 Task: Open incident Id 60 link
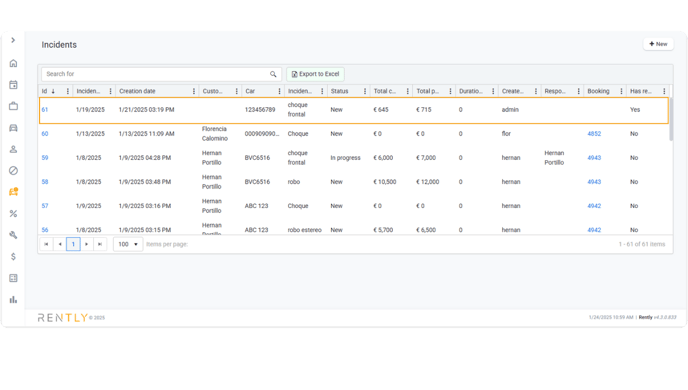(x=45, y=134)
